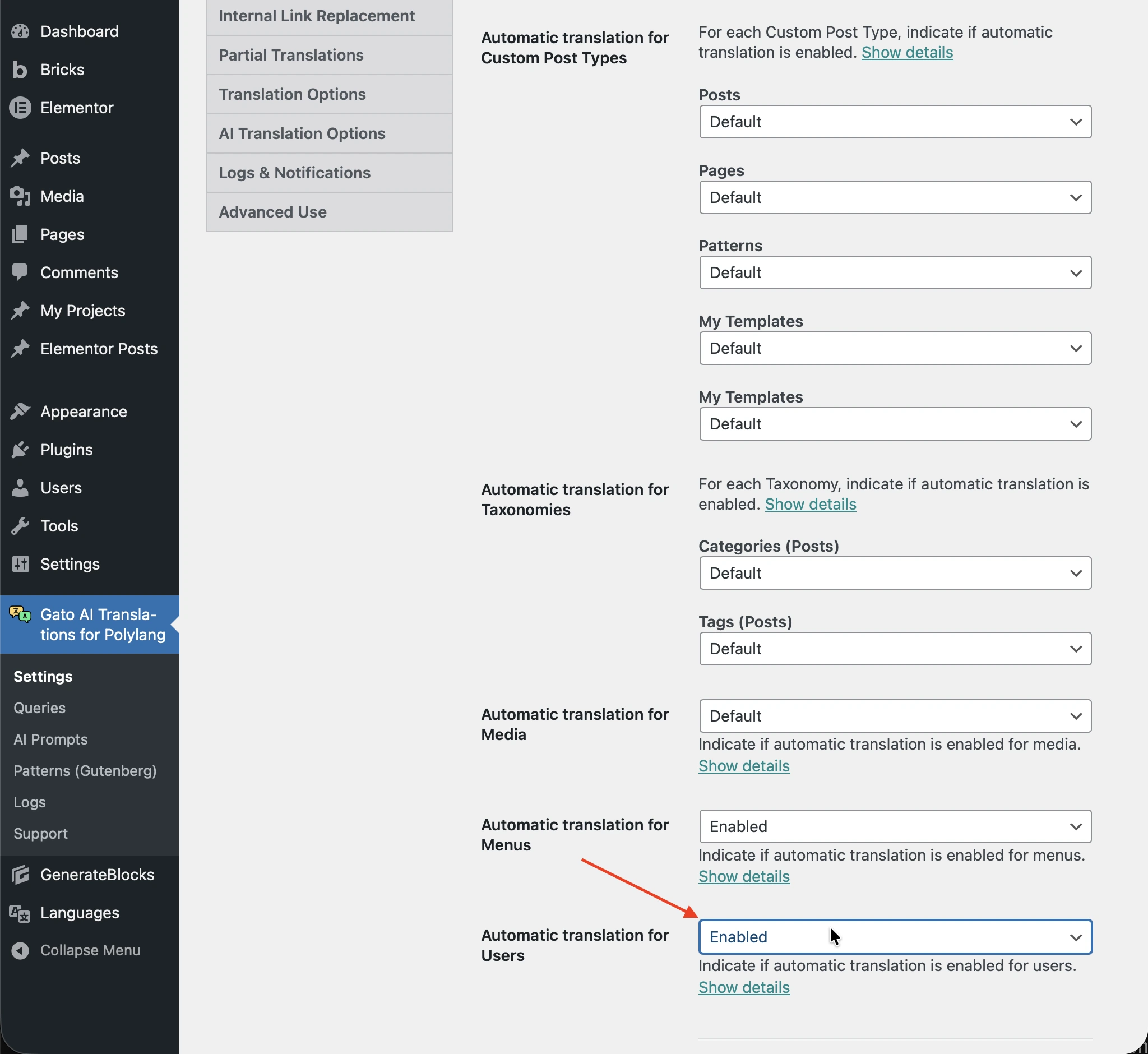Open the Languages icon in sidebar
The width and height of the screenshot is (1148, 1054).
click(21, 913)
